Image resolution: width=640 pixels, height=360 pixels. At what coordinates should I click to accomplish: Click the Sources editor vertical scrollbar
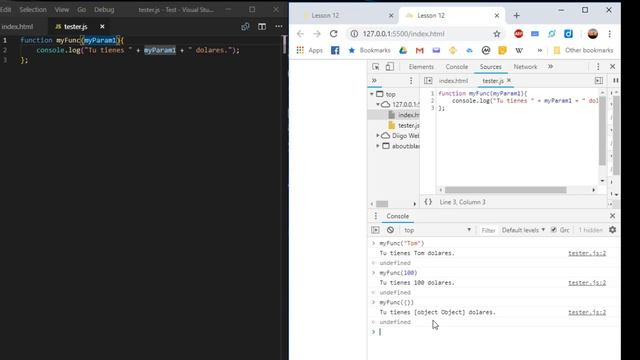coord(602,131)
